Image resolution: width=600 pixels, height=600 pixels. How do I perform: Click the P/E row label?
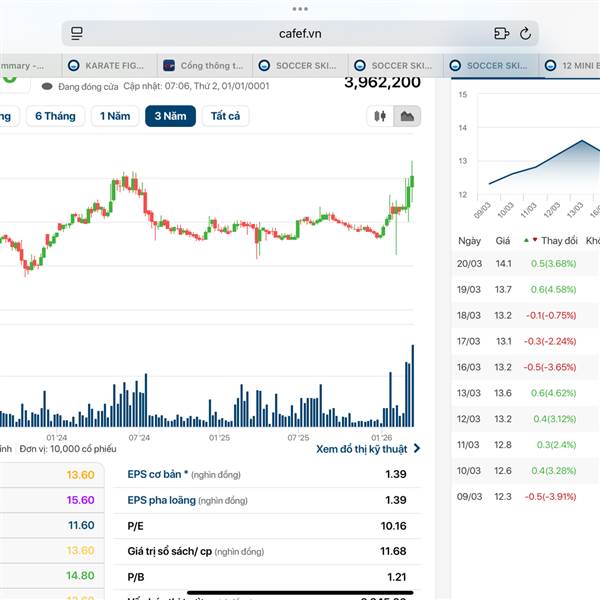135,526
